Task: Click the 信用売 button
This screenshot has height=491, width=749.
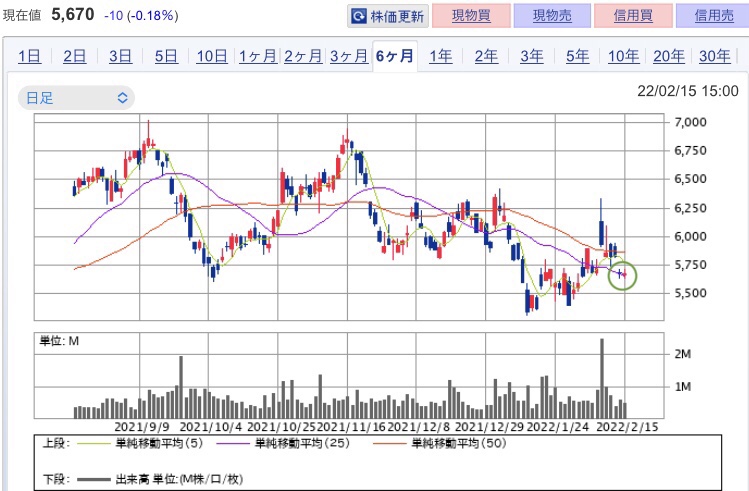Action: [714, 16]
